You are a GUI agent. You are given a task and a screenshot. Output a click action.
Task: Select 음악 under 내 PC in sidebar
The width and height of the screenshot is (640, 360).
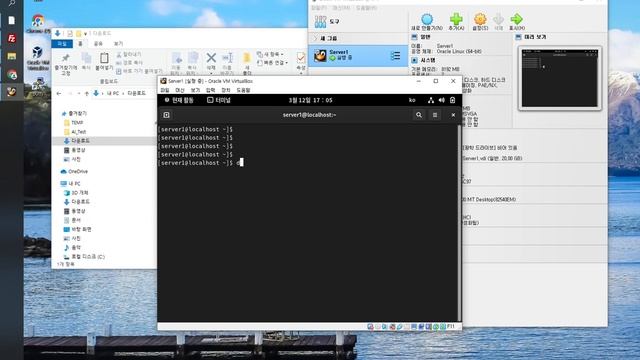[x=76, y=248]
